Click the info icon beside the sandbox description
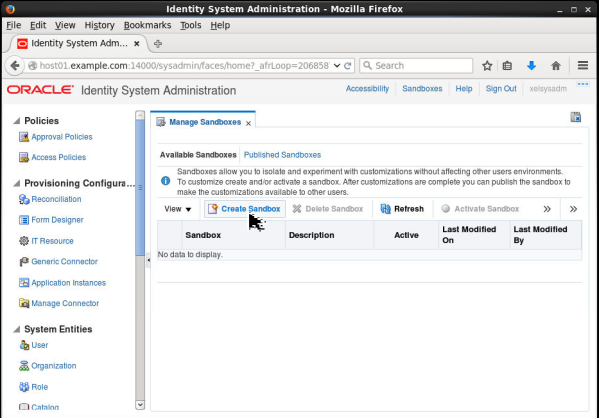The width and height of the screenshot is (599, 418). 165,181
